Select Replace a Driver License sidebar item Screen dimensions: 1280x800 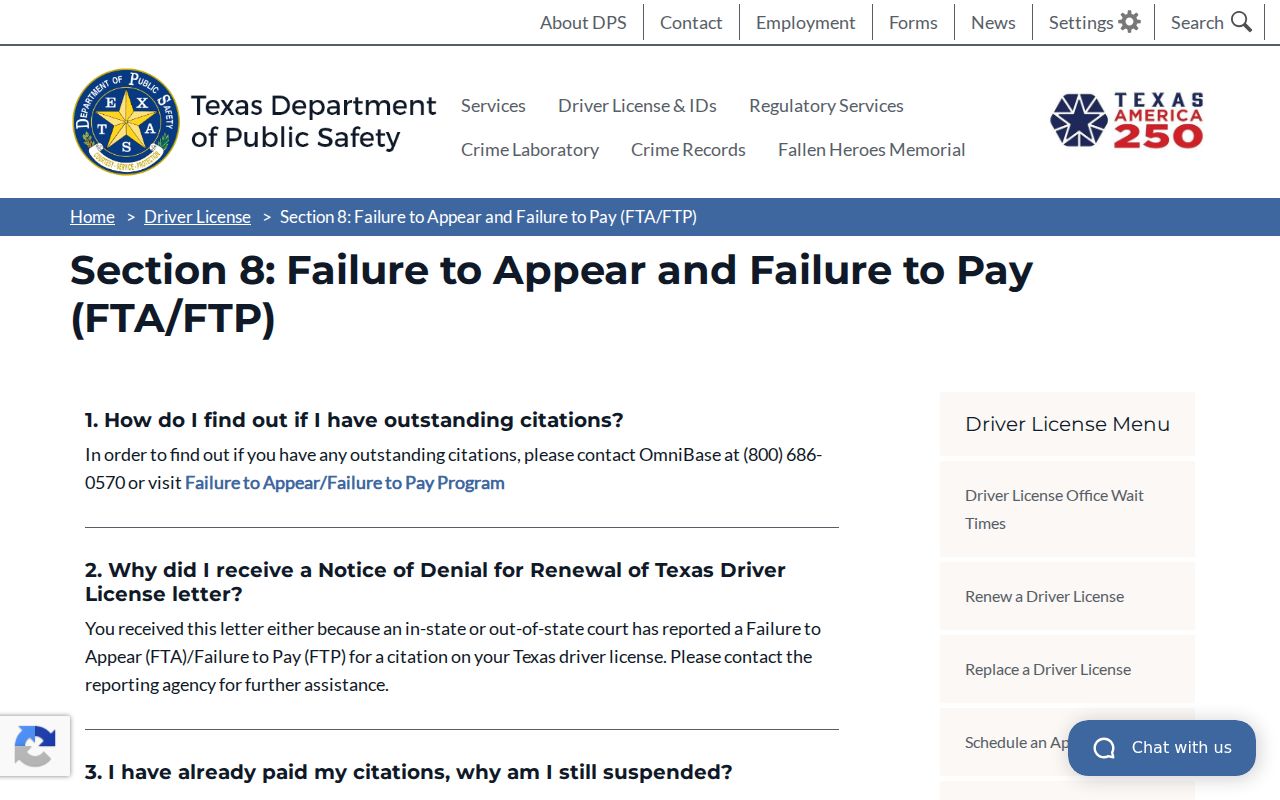[x=1067, y=669]
